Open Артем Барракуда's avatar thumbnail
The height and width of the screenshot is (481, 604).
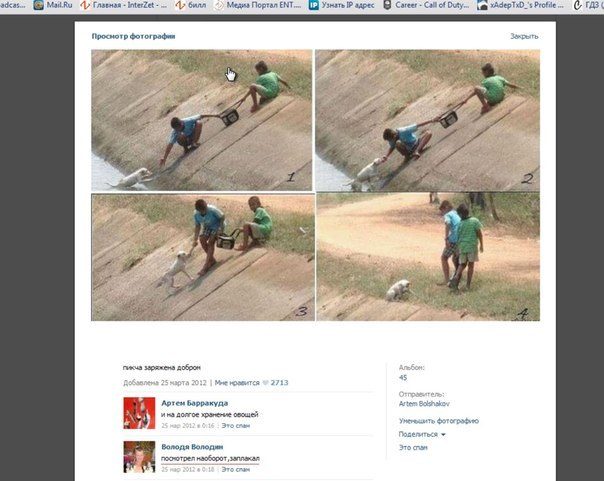coord(139,413)
